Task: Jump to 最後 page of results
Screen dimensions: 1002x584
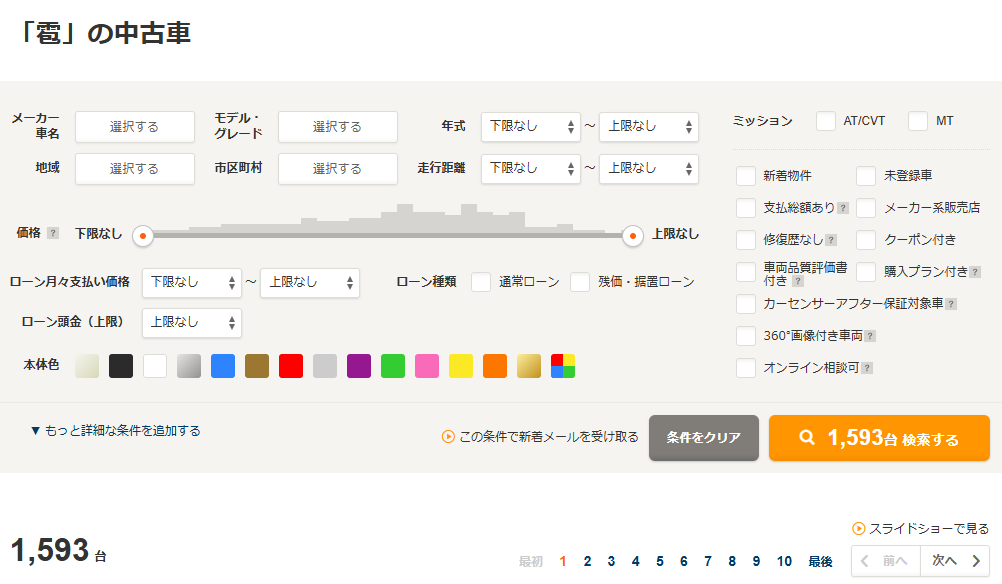Action: (820, 562)
